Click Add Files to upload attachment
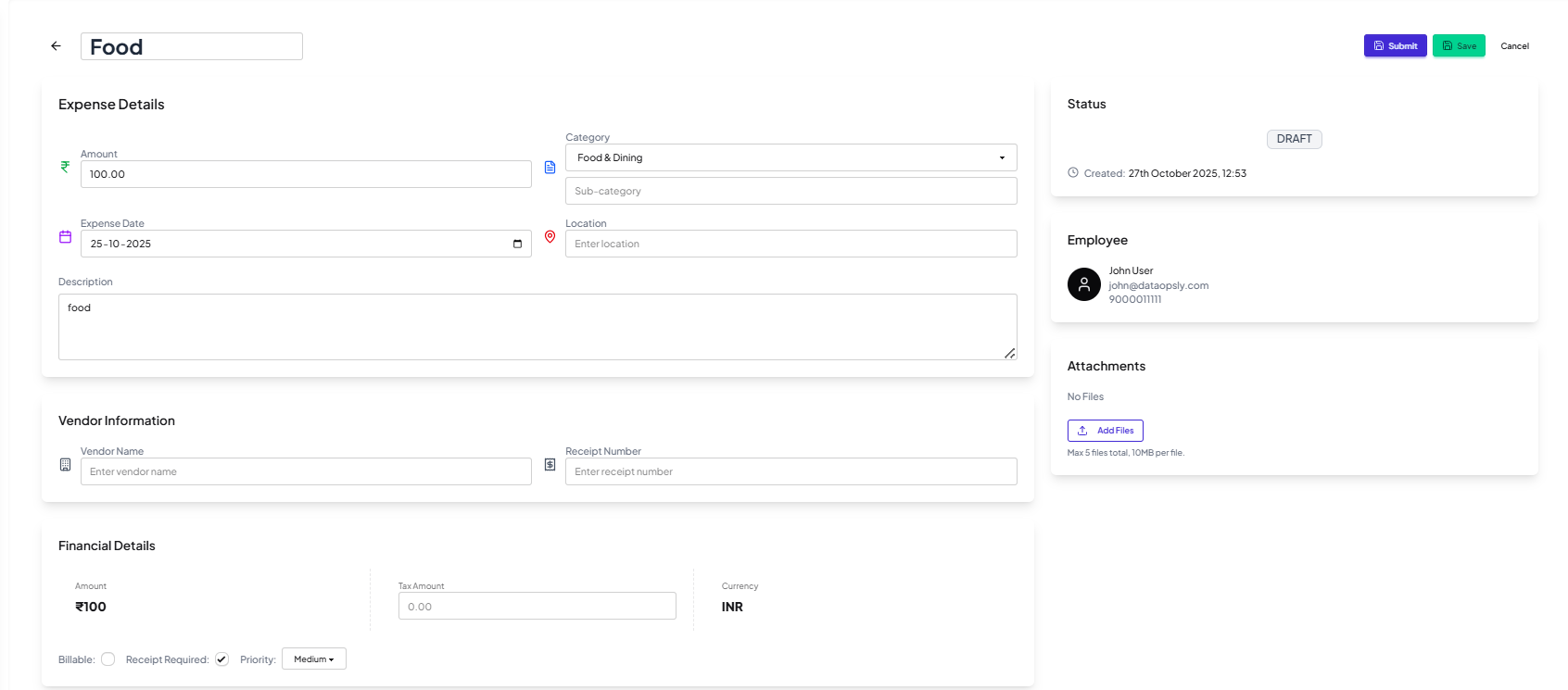Viewport: 1568px width, 690px height. [x=1106, y=431]
